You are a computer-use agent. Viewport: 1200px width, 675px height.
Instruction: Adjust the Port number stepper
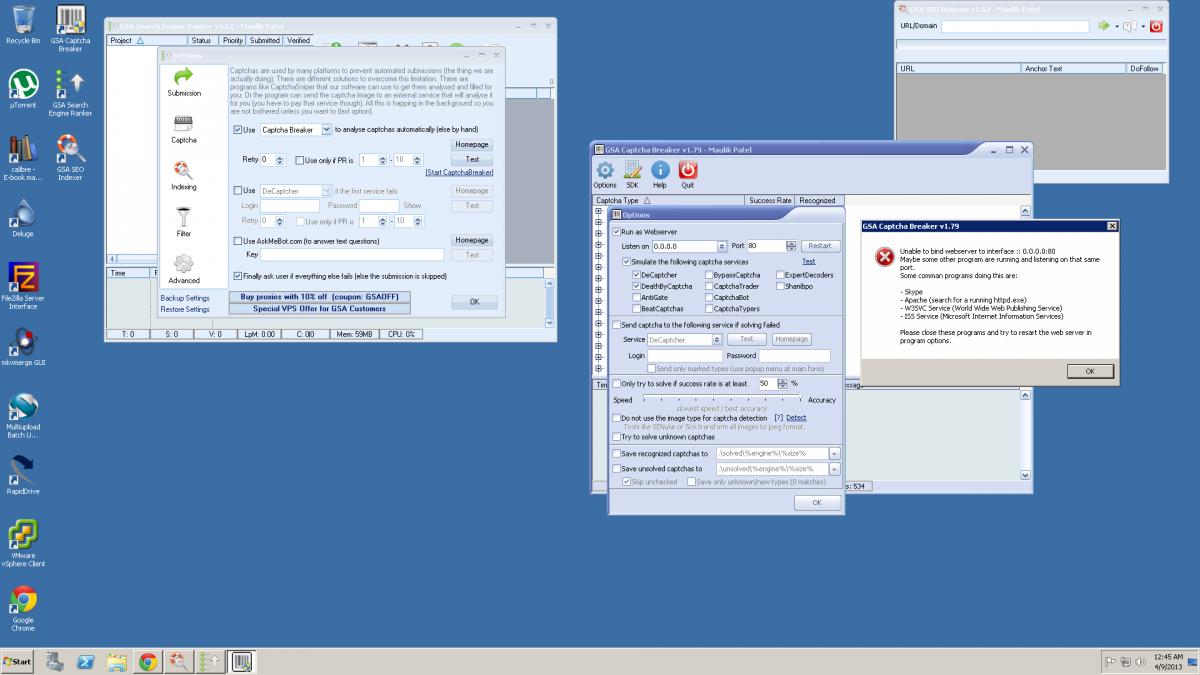point(791,246)
